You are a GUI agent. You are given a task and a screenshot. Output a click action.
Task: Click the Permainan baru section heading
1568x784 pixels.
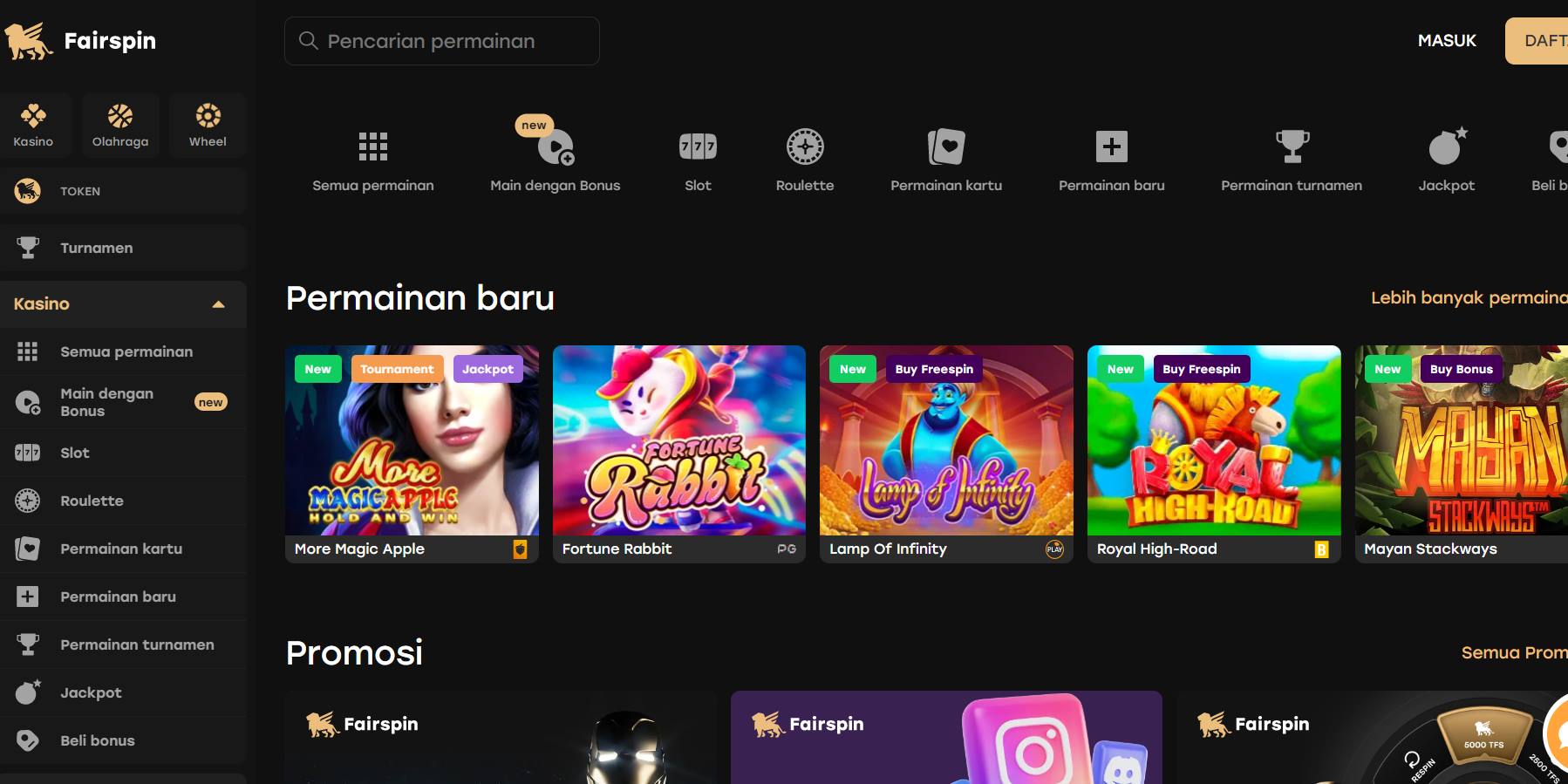(420, 298)
